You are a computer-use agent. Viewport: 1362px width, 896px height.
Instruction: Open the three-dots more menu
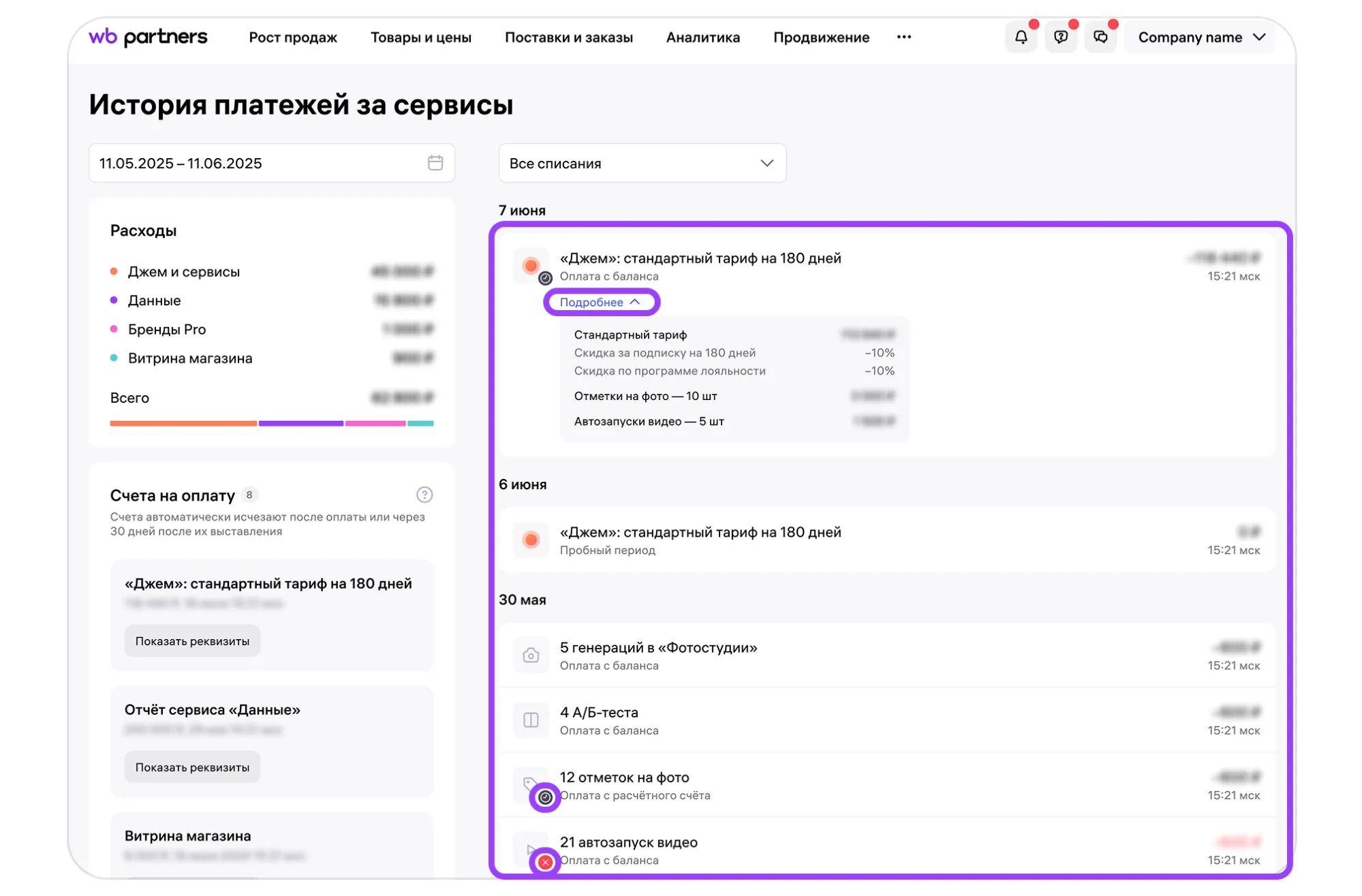(903, 37)
